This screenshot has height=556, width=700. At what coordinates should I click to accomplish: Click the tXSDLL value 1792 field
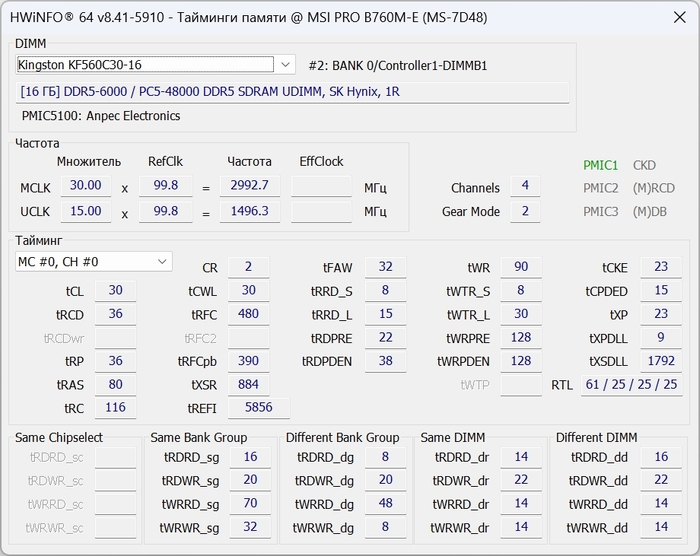pyautogui.click(x=661, y=361)
